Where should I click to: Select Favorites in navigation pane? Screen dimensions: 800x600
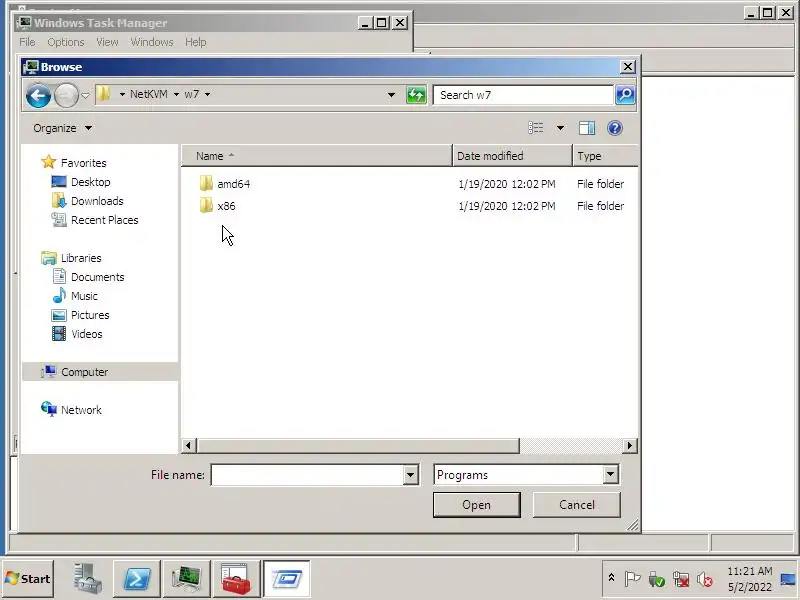[x=83, y=163]
